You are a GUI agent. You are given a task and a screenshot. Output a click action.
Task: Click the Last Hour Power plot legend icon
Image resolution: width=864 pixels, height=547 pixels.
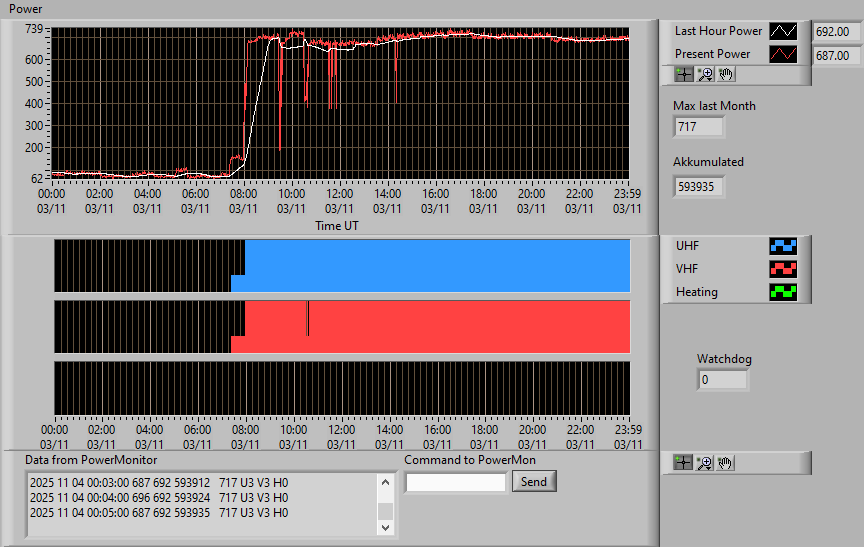point(783,31)
